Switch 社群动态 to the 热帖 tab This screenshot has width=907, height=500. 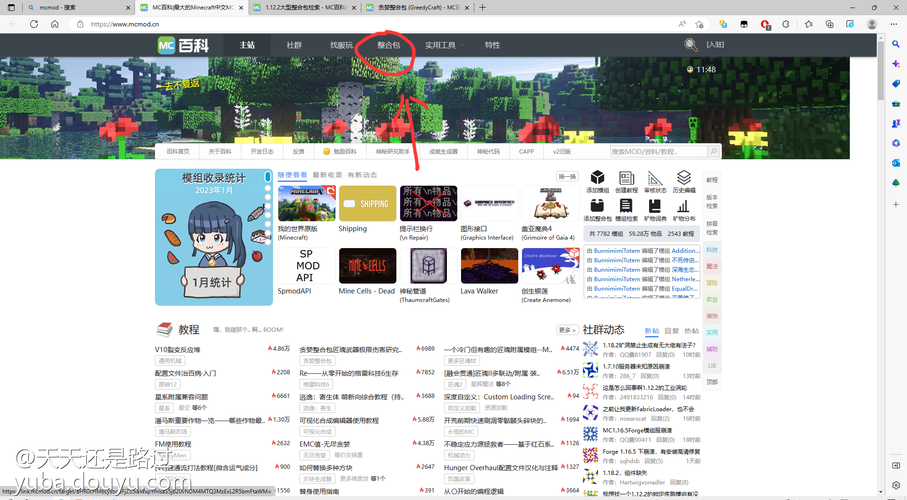coord(691,331)
